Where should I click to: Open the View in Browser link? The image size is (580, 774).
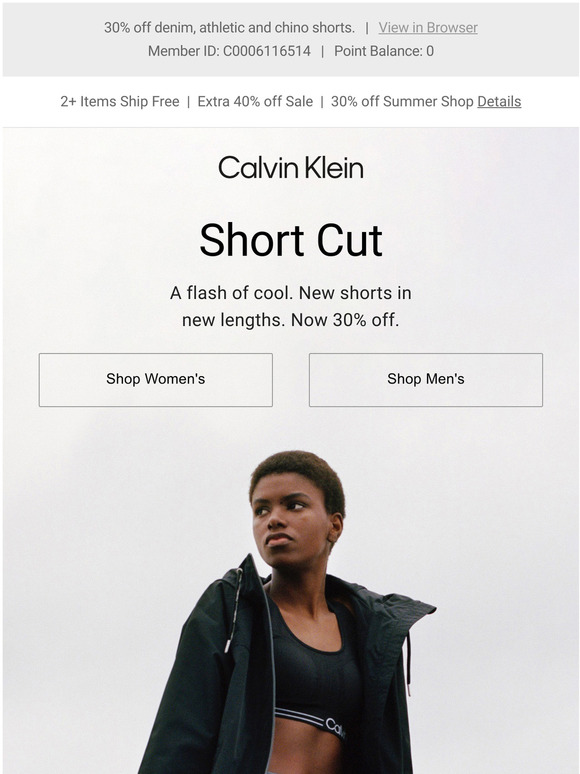(x=428, y=28)
